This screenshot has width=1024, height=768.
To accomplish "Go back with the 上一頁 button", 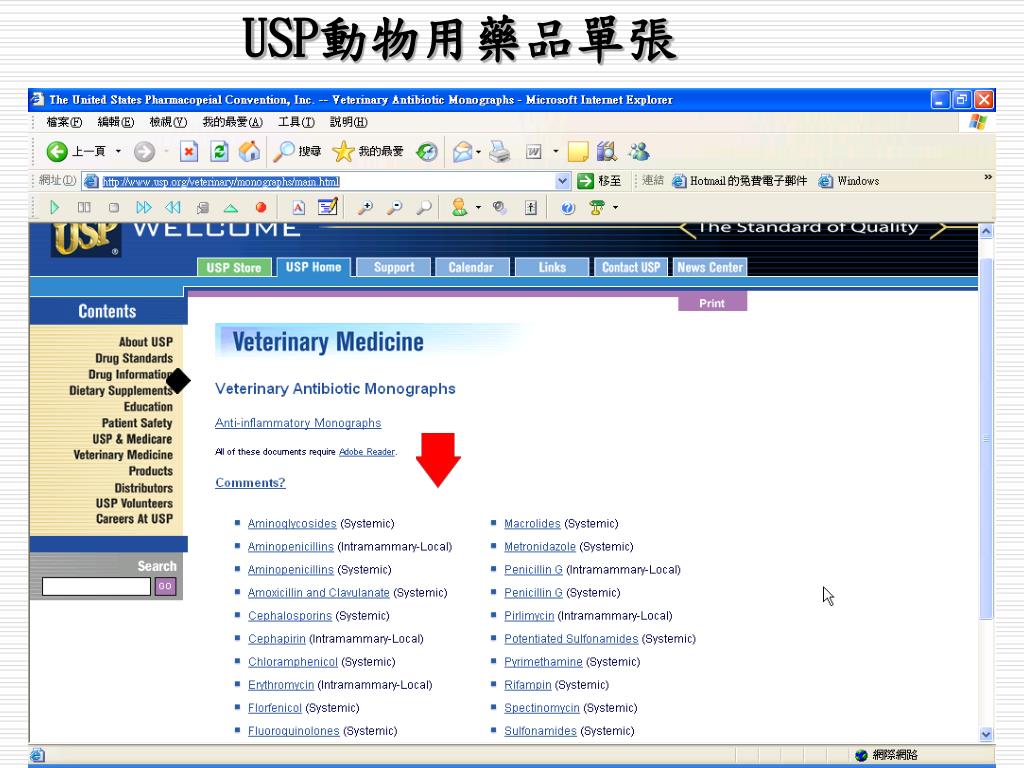I will 75,152.
